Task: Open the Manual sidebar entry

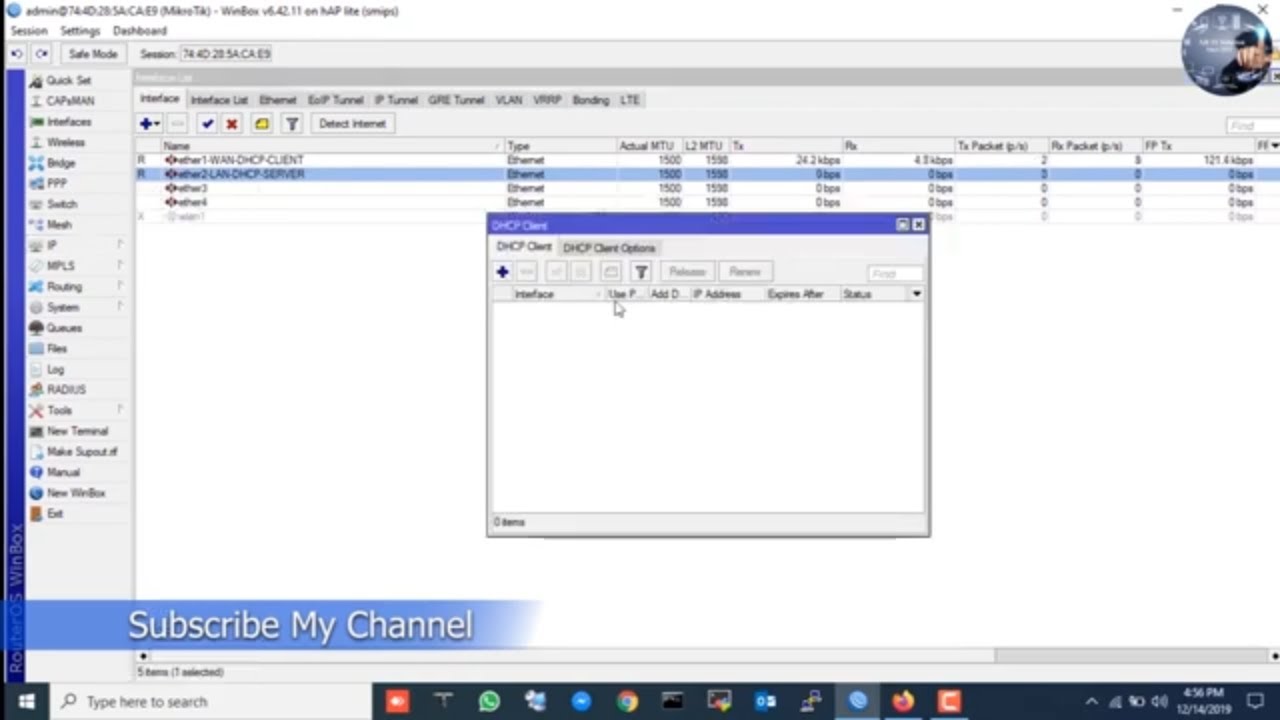Action: [x=63, y=472]
